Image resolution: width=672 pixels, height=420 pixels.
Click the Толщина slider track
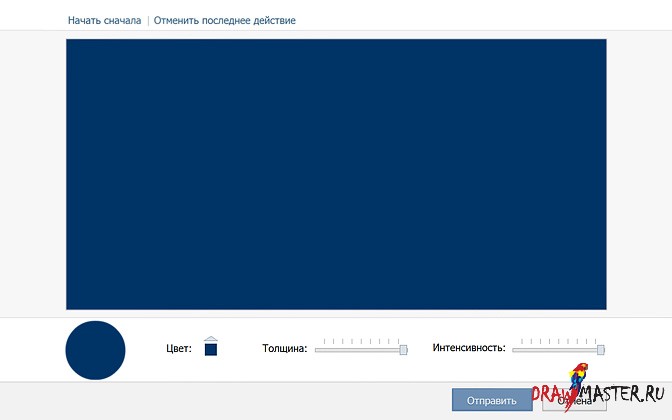click(361, 350)
